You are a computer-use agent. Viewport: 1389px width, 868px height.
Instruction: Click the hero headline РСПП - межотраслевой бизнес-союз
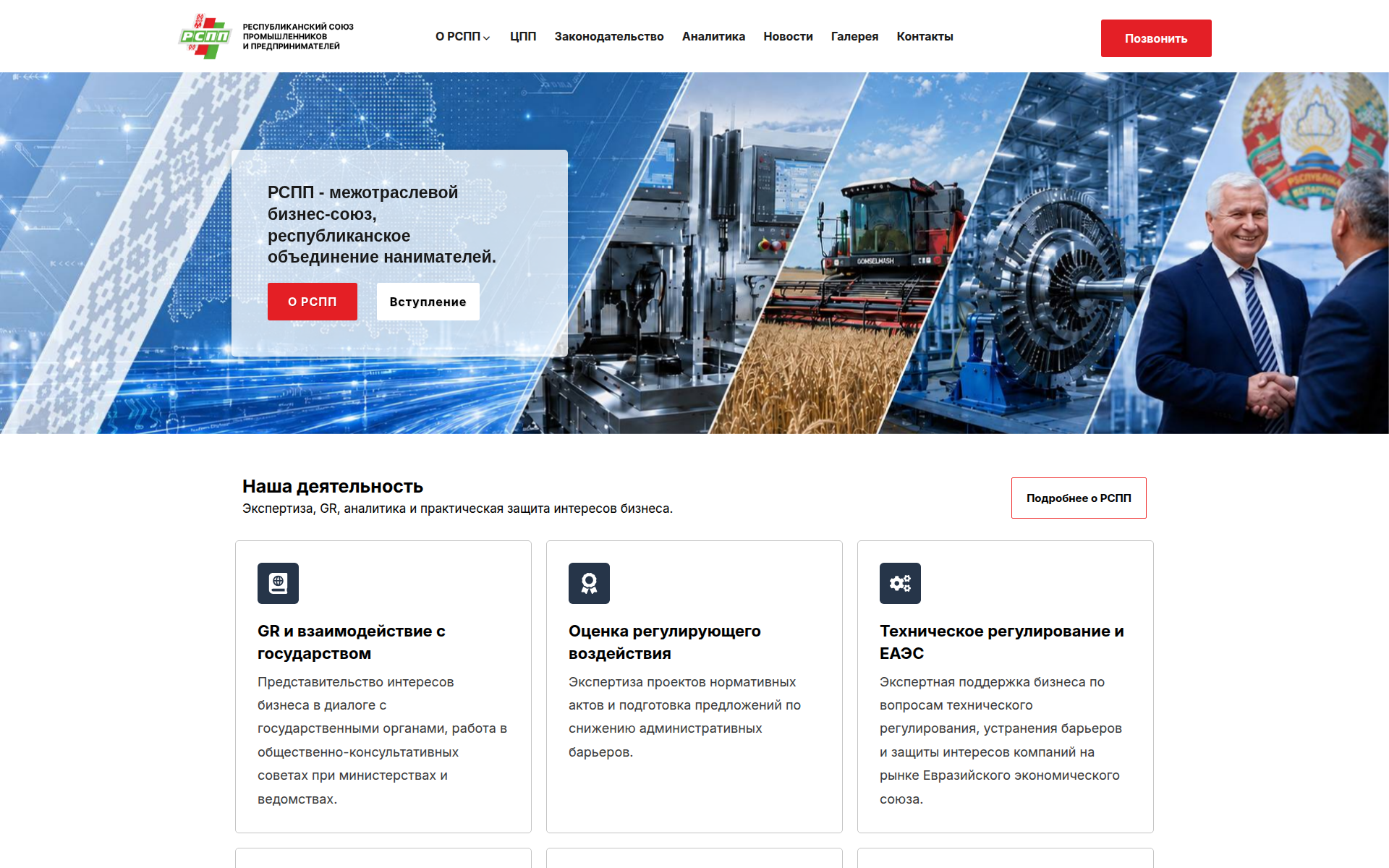(382, 224)
